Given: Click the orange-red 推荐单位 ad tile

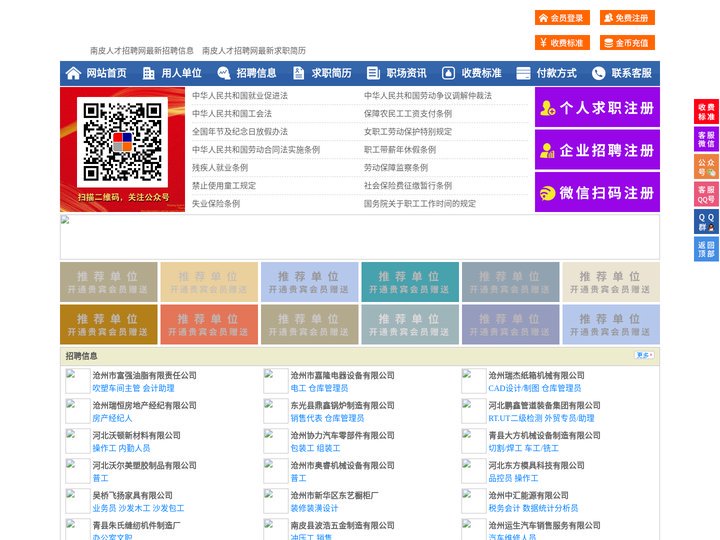Looking at the screenshot, I should (209, 325).
